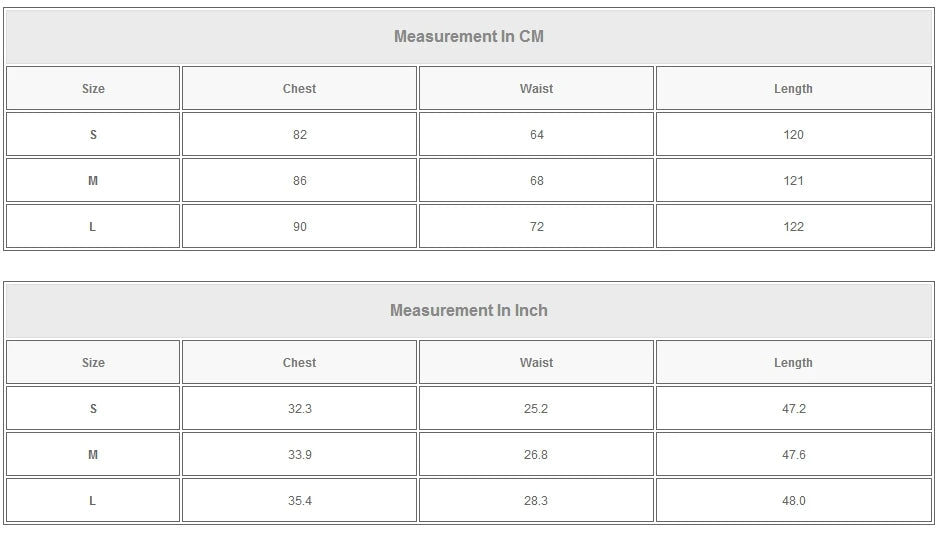Select size L row in CM table
Viewport: 941px width, 533px height.
pos(93,227)
